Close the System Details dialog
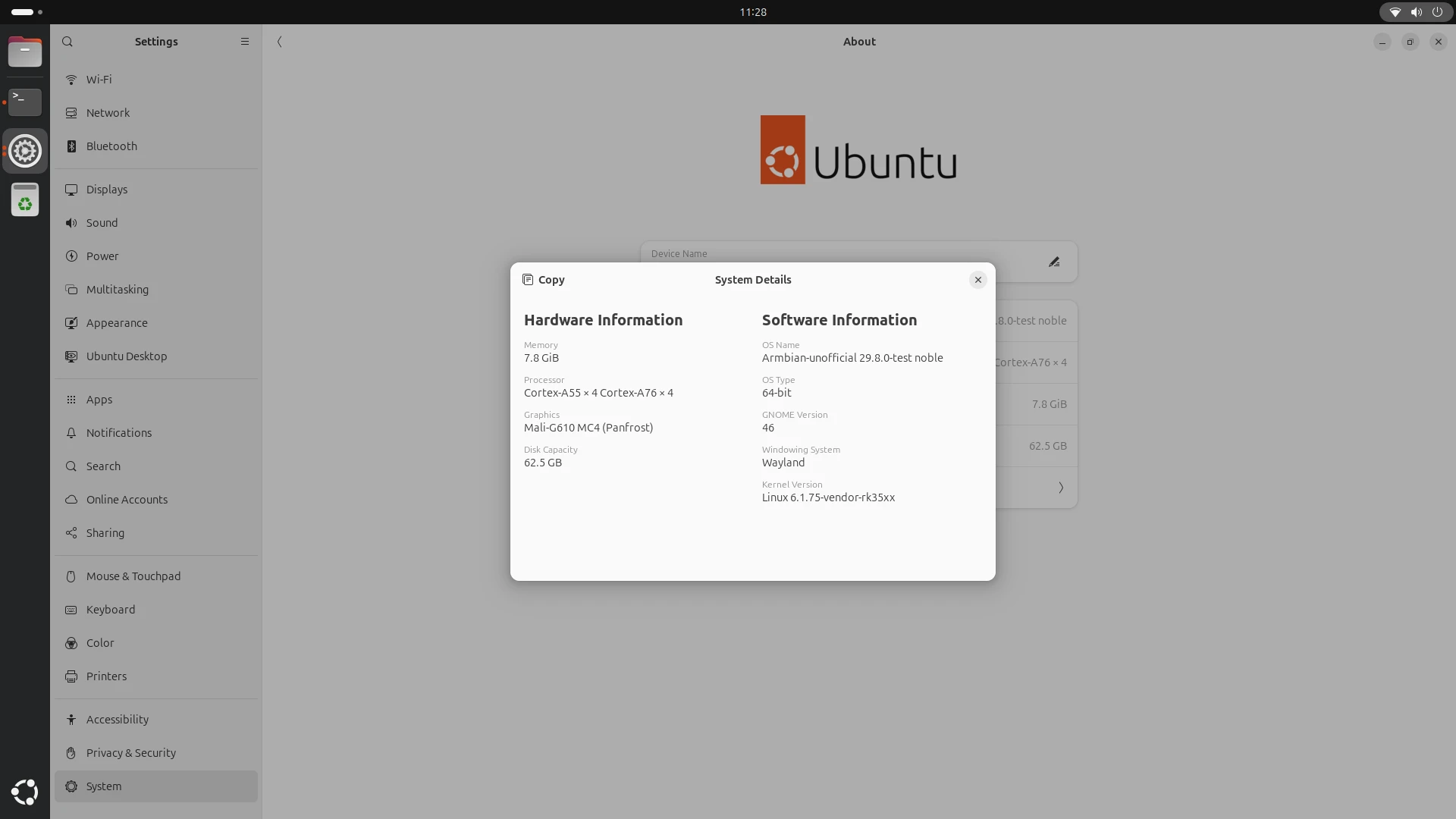This screenshot has width=1456, height=819. click(x=977, y=279)
